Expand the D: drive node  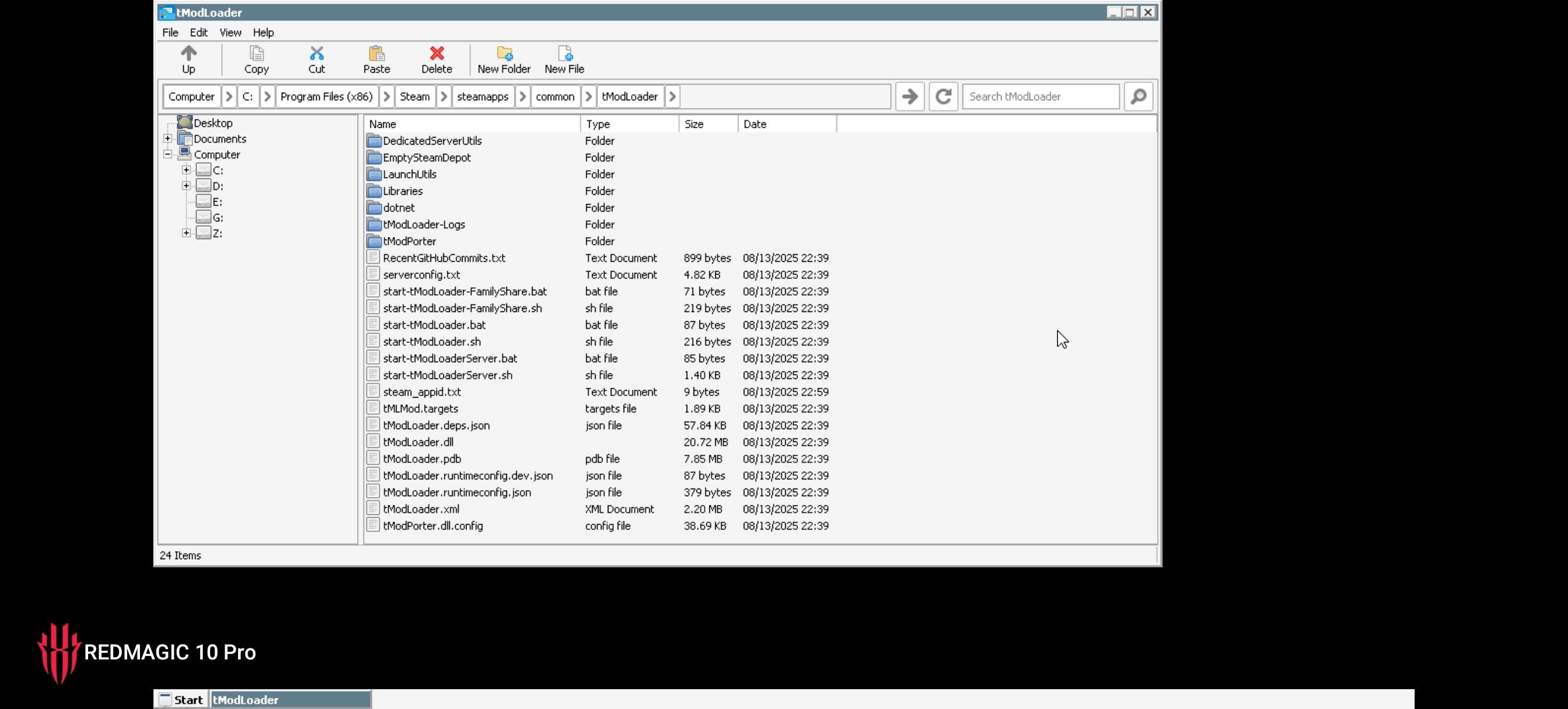[x=186, y=186]
